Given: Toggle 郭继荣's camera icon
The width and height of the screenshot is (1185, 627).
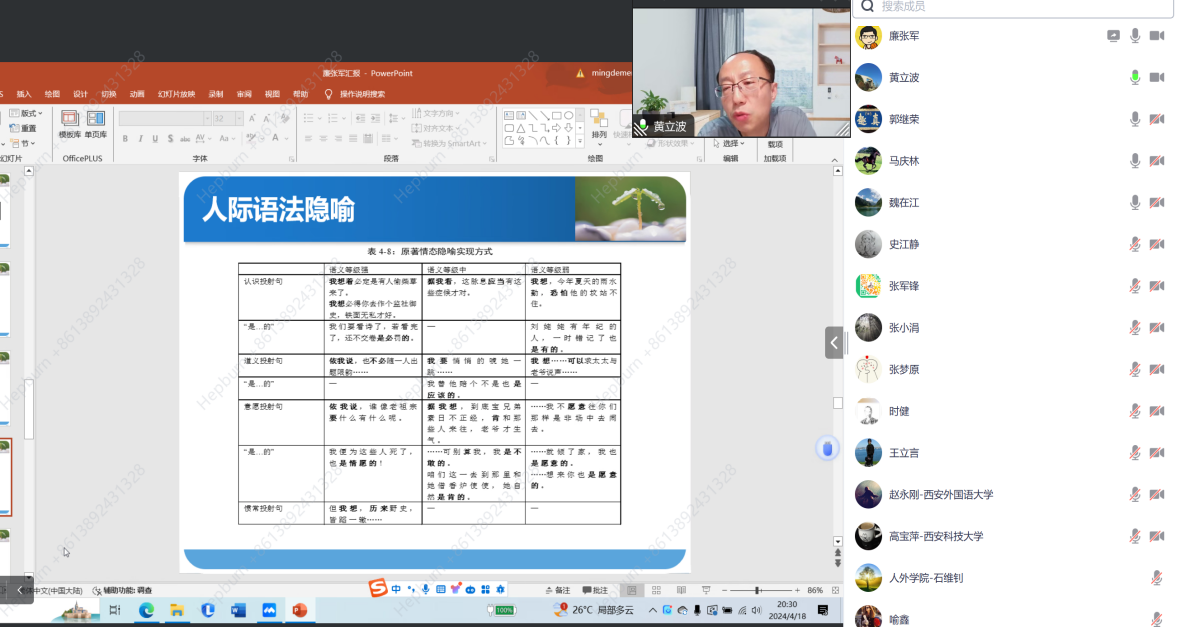Looking at the screenshot, I should (x=1157, y=119).
